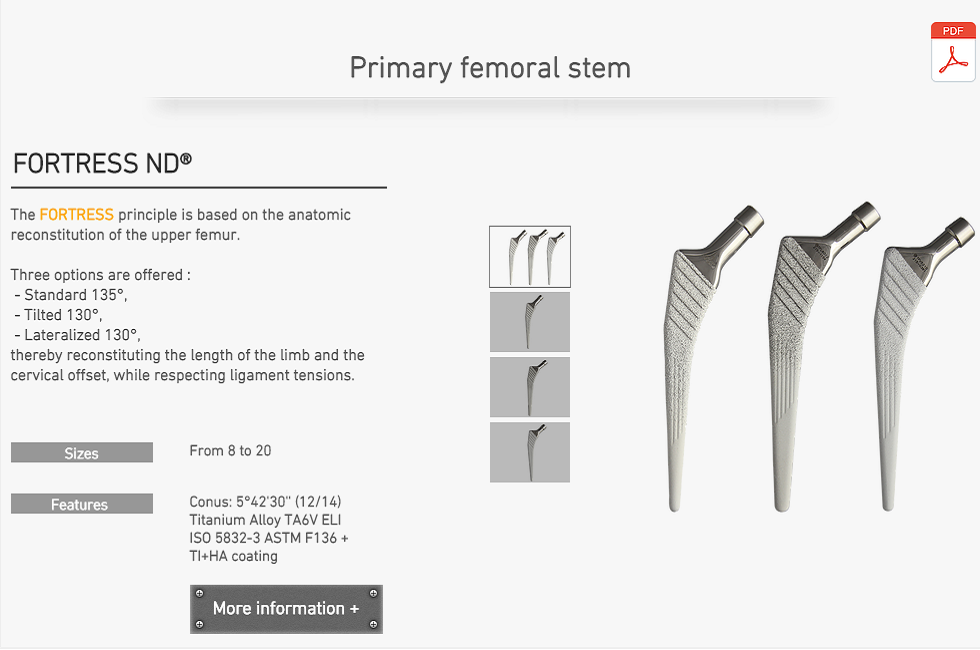Click the orange FORTRESS word
This screenshot has height=650, width=980.
[76, 215]
